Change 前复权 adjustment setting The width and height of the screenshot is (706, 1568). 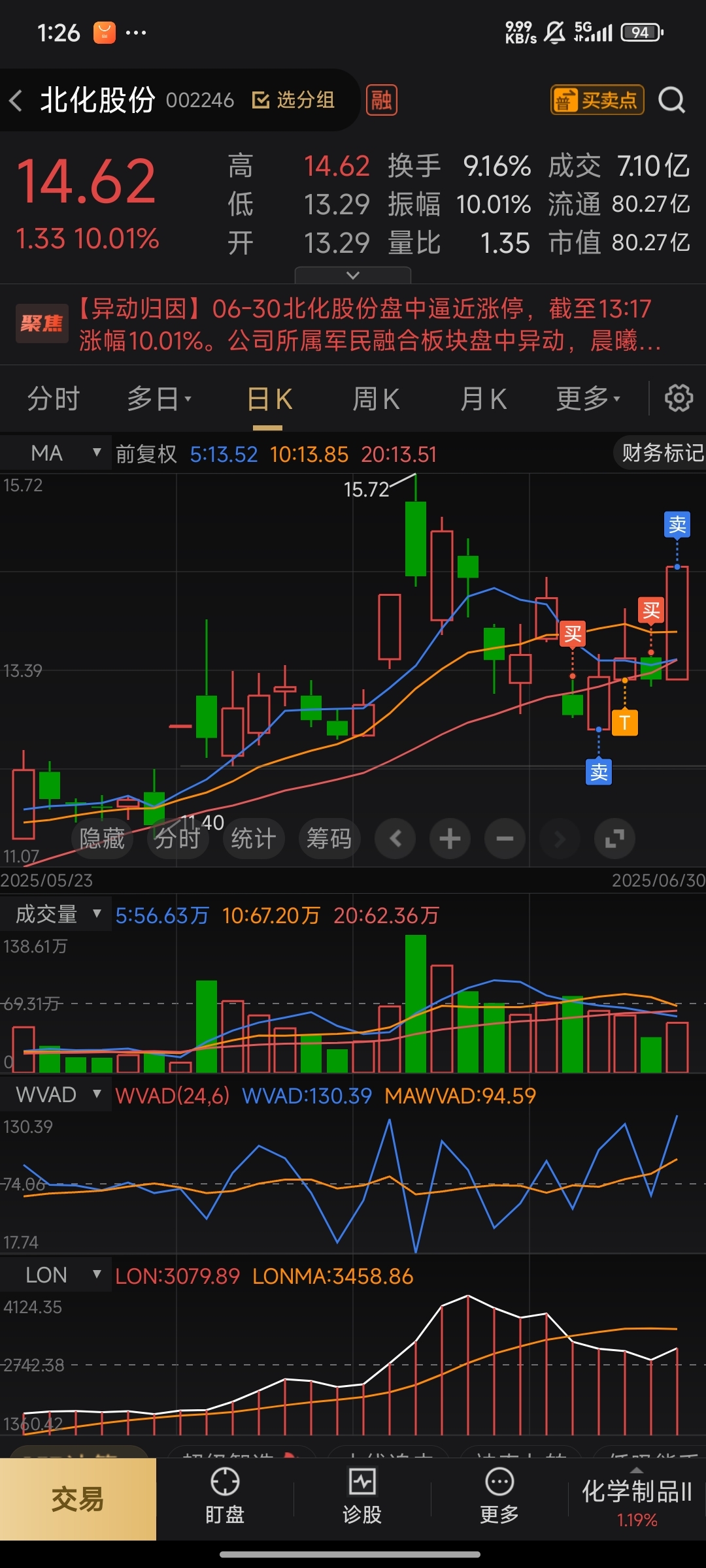point(146,454)
